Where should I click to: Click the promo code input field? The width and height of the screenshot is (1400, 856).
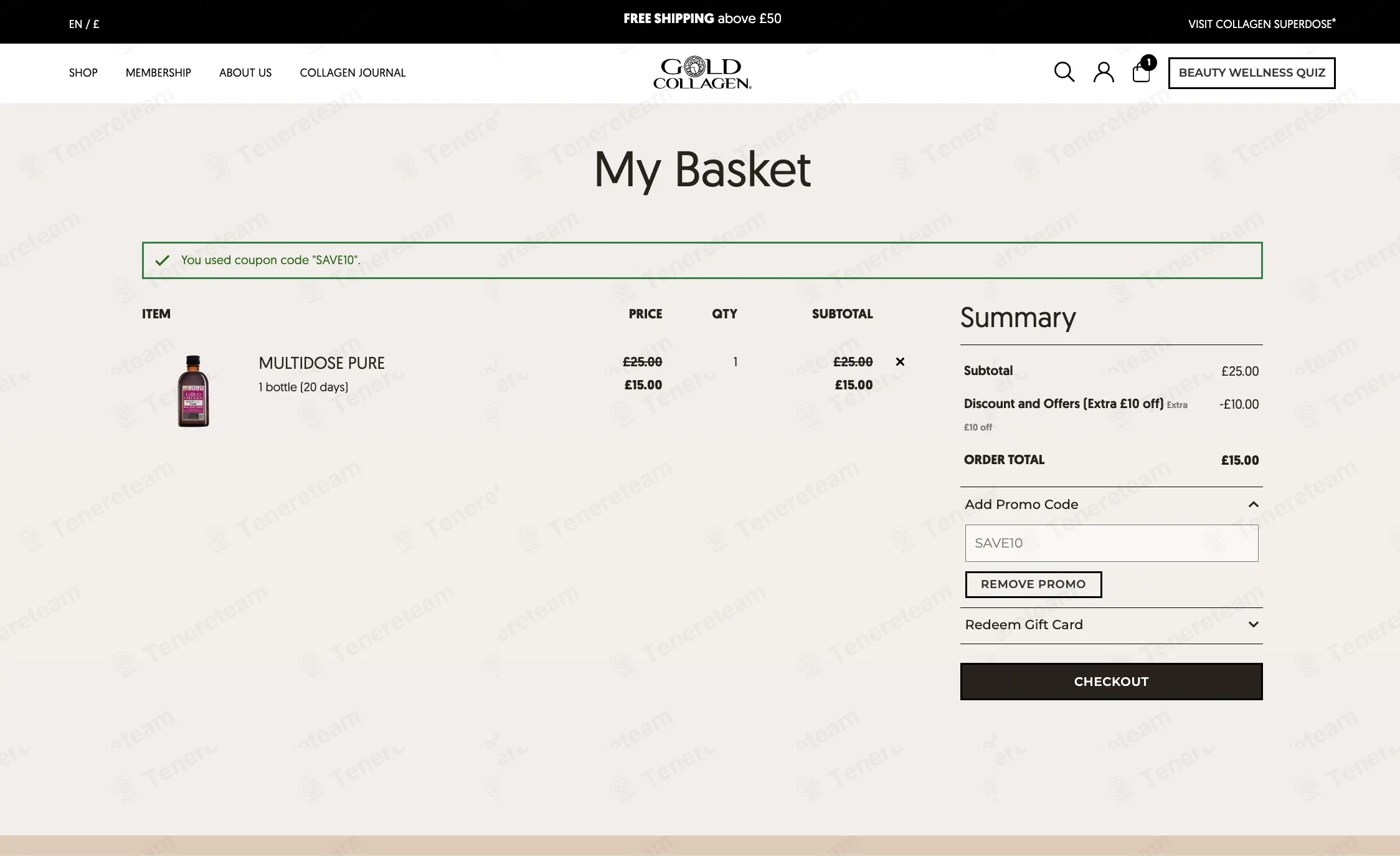[x=1111, y=543]
